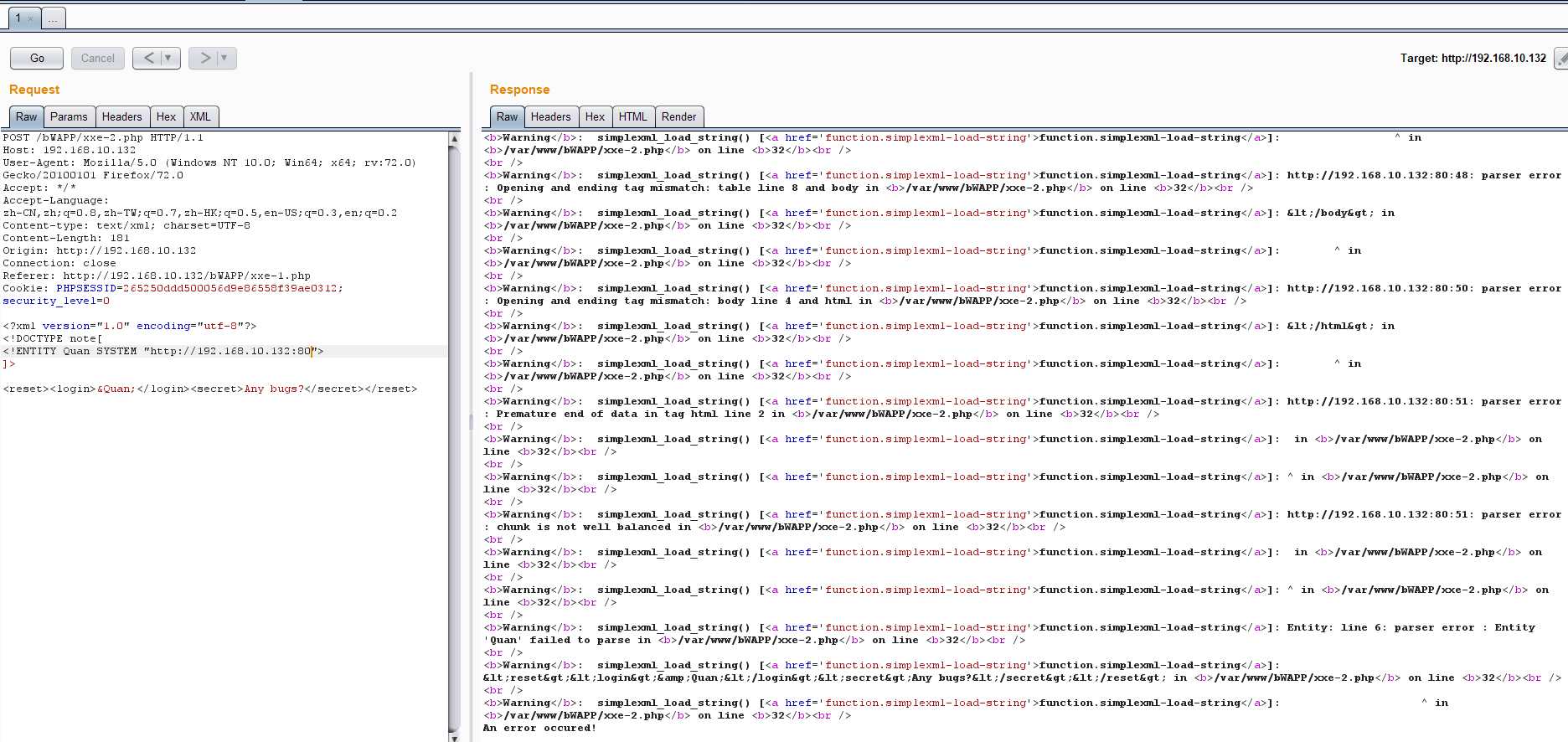Click the Request section heading
The width and height of the screenshot is (1568, 742).
point(34,90)
